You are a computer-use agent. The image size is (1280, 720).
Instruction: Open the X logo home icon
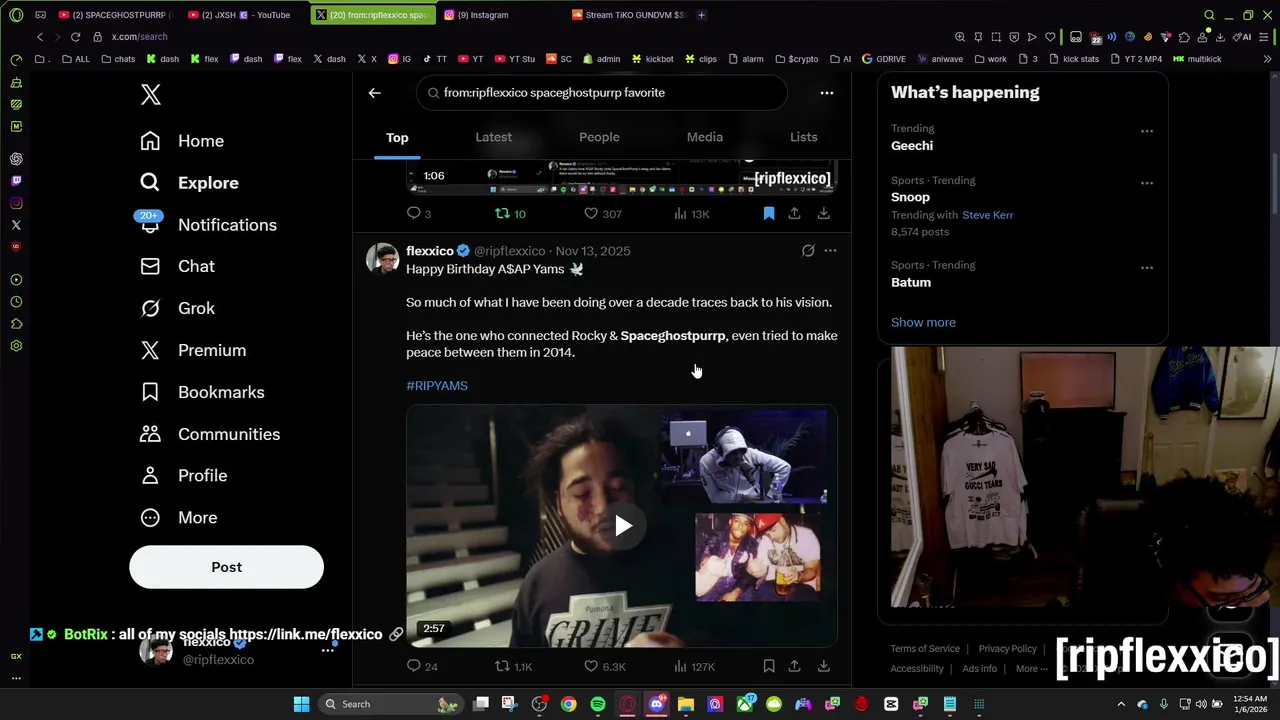[x=150, y=95]
